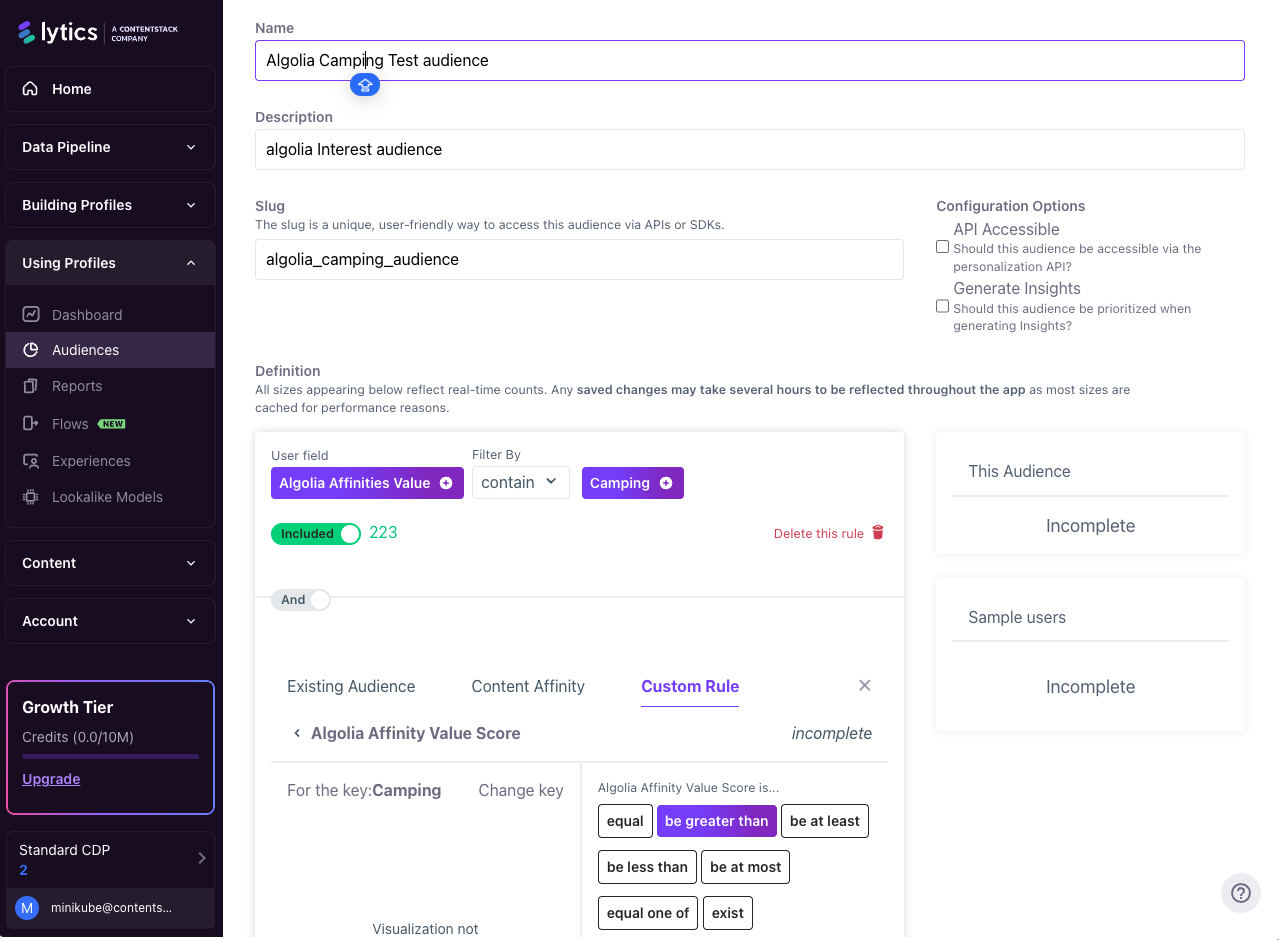The width and height of the screenshot is (1279, 940).
Task: Click the Dashboard chart icon
Action: point(31,314)
